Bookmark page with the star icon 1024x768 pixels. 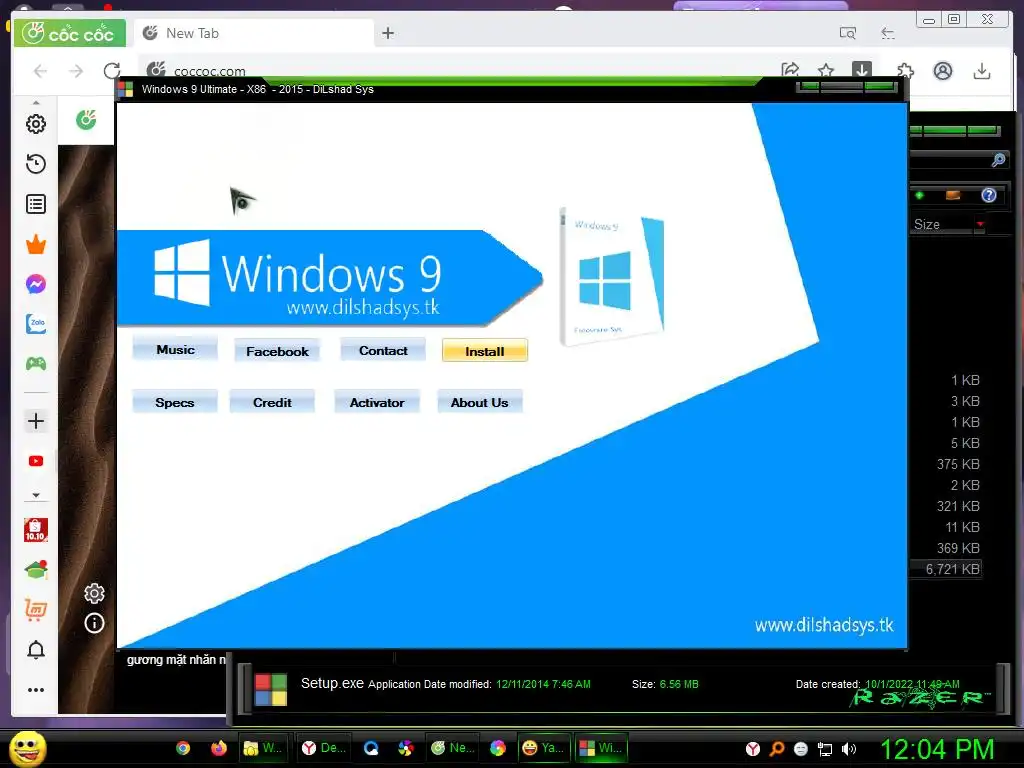tap(825, 70)
